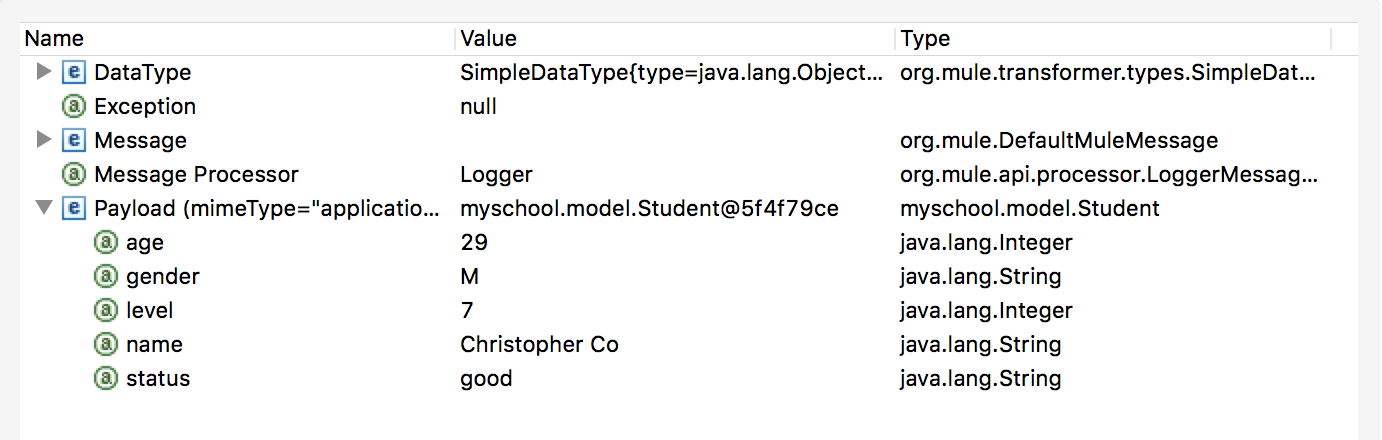Click the org.mule.DefaultMuleMessage type cell
This screenshot has height=440, width=1382.
(1059, 140)
